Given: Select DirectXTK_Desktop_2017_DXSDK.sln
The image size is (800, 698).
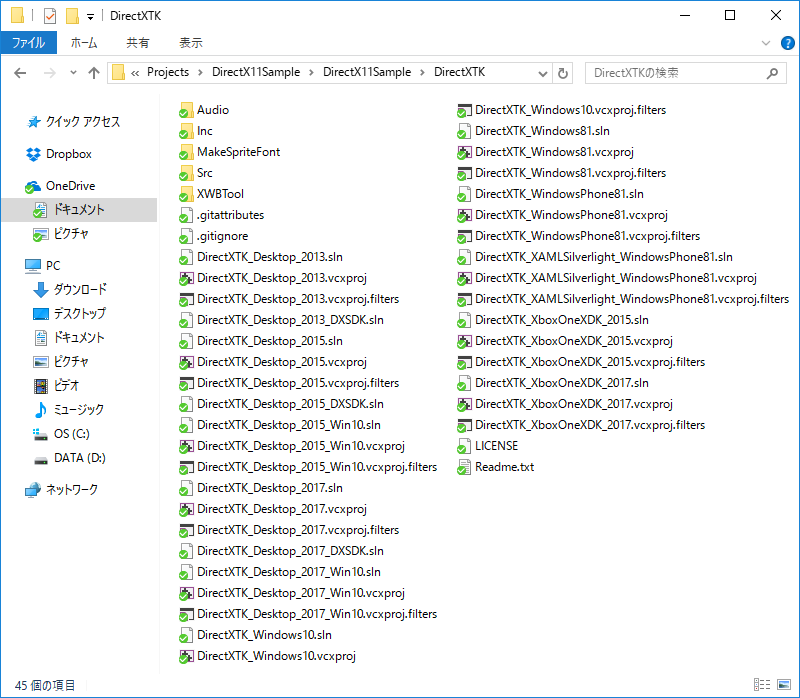Looking at the screenshot, I should point(282,551).
